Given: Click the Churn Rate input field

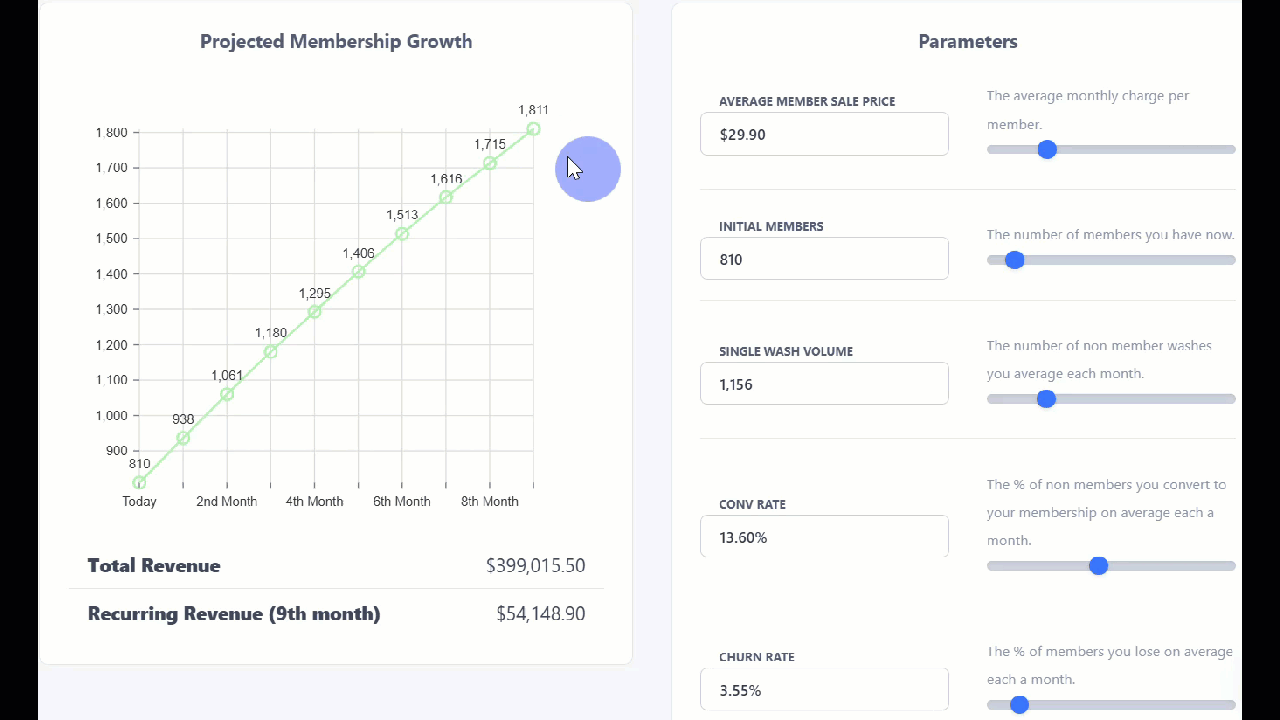Looking at the screenshot, I should (824, 690).
